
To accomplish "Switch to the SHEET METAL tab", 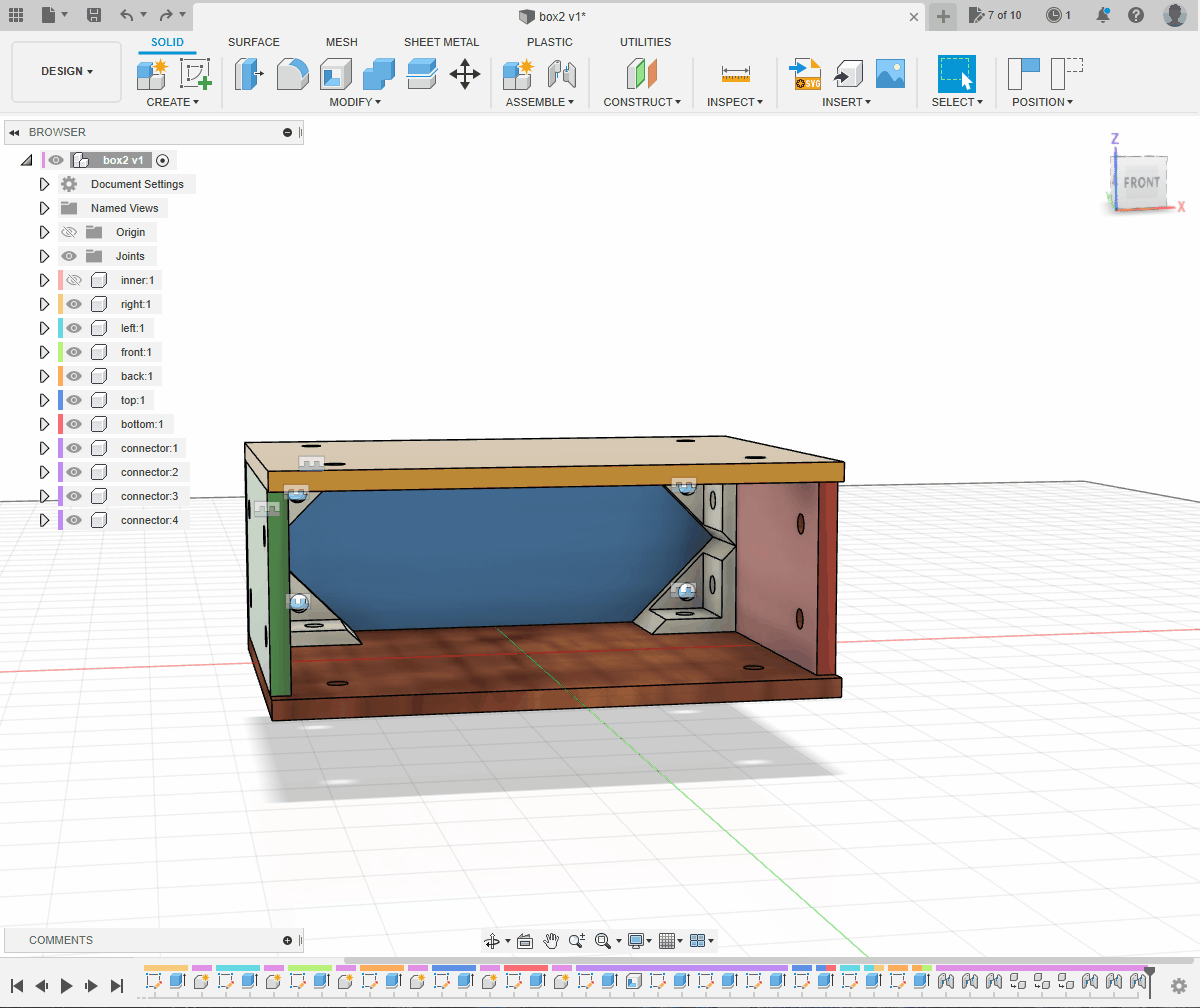I will [x=441, y=42].
